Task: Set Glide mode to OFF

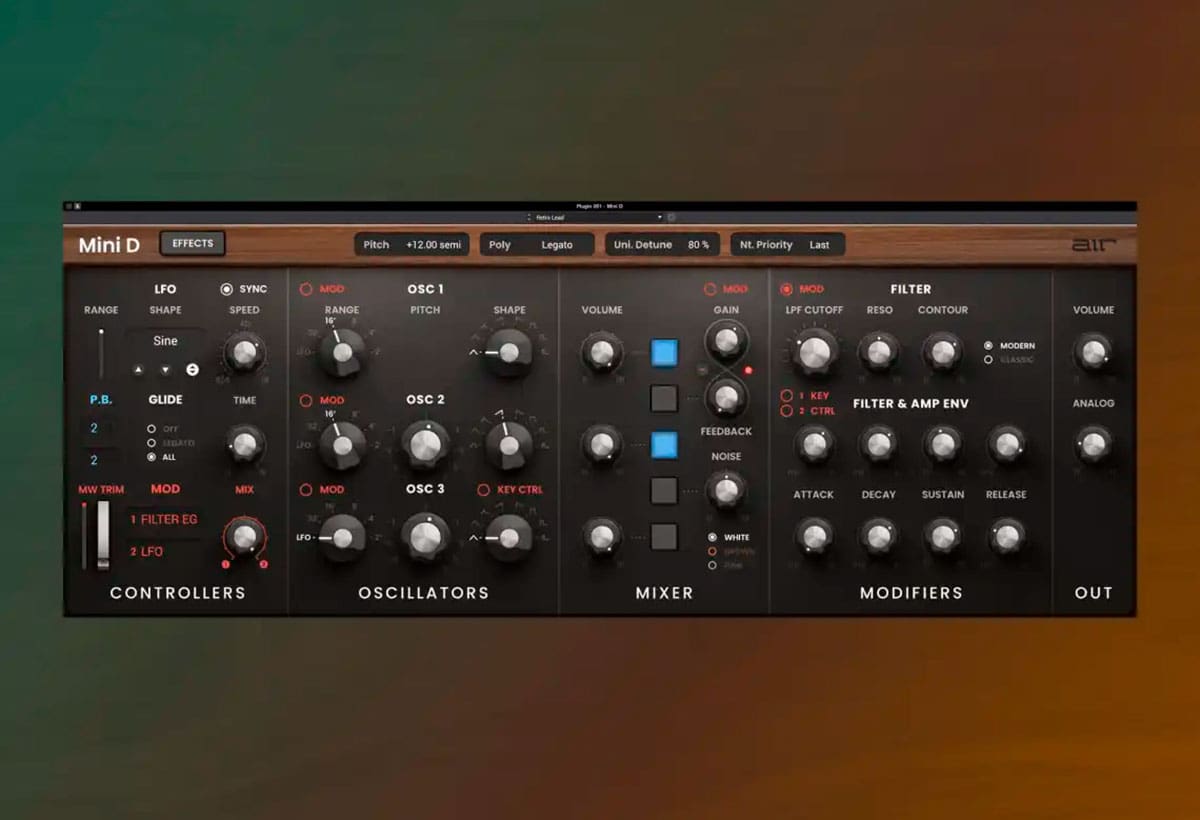Action: click(x=151, y=428)
